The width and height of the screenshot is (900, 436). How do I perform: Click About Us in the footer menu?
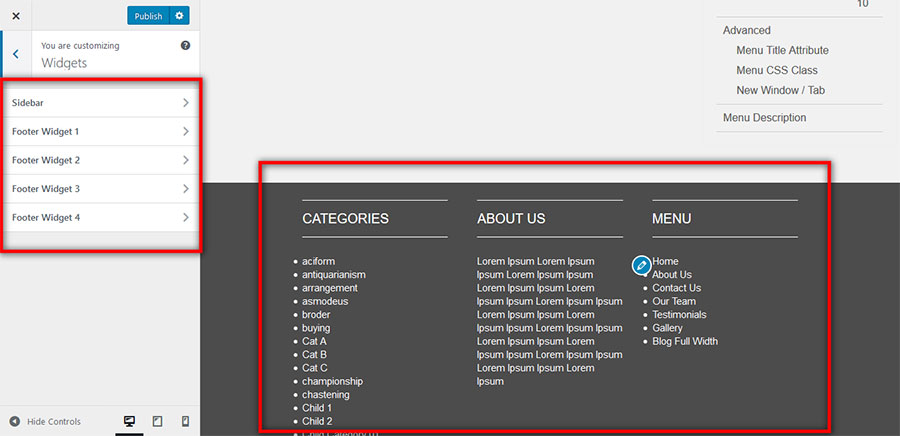point(672,275)
